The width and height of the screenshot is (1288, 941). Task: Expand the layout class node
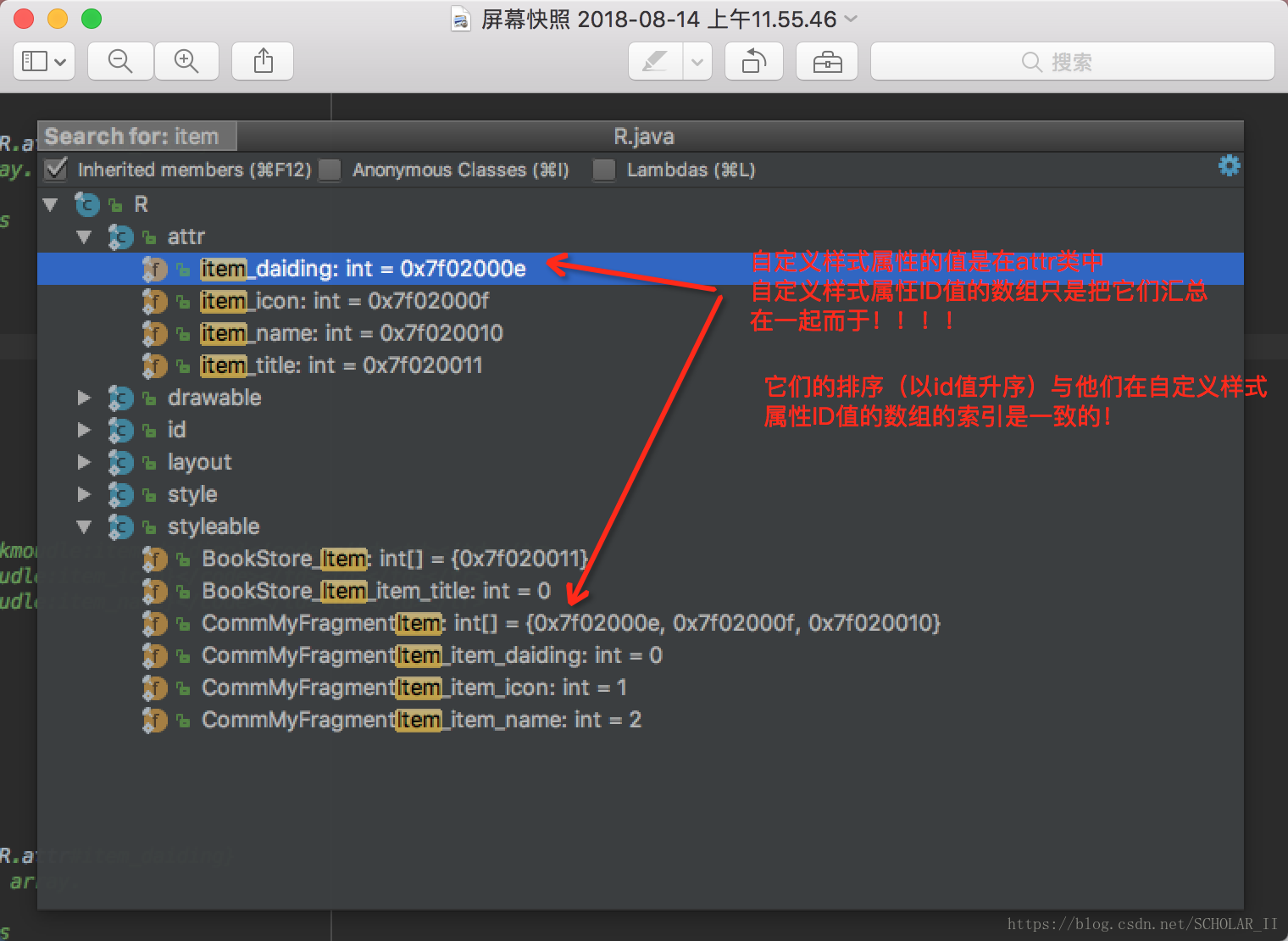[x=84, y=462]
